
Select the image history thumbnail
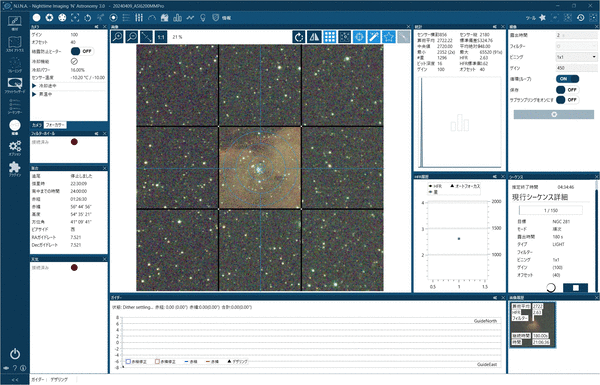[x=533, y=325]
